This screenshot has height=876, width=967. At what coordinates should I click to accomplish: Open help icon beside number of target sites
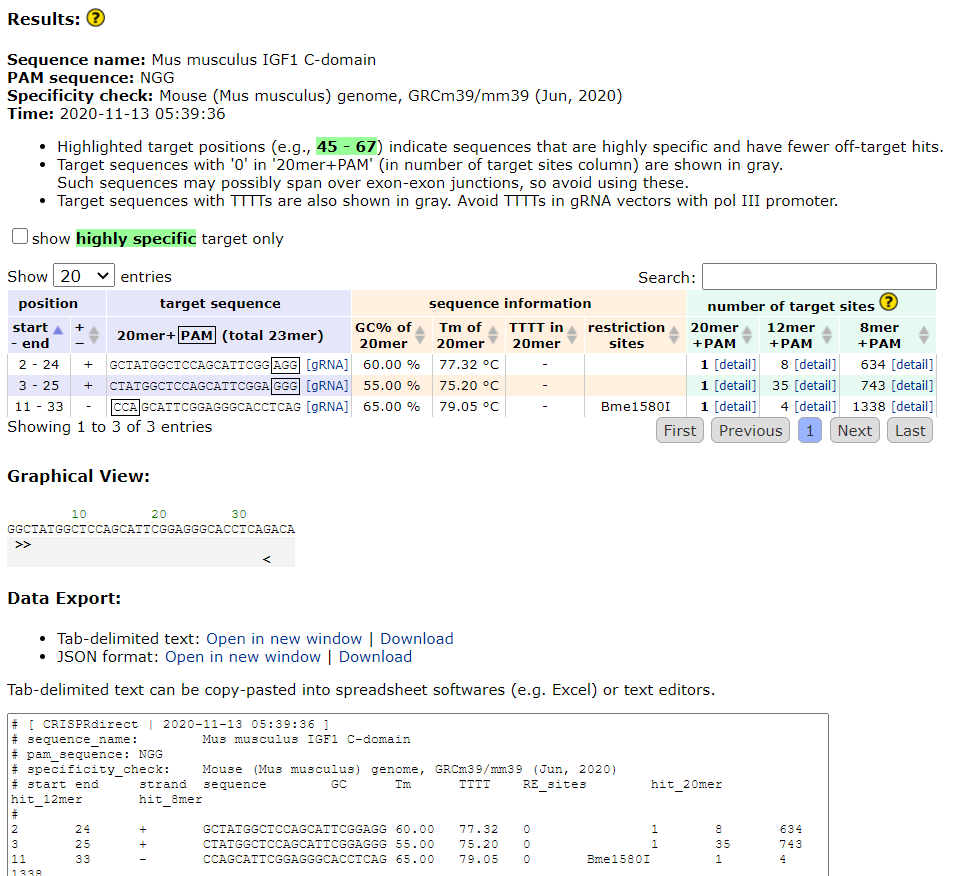click(889, 303)
